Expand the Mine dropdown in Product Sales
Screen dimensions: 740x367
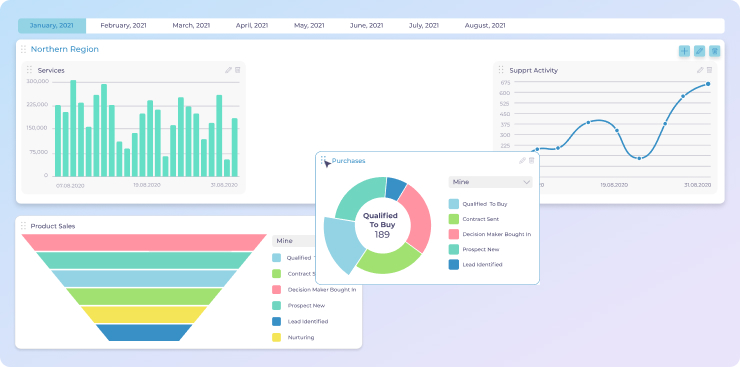[x=294, y=241]
